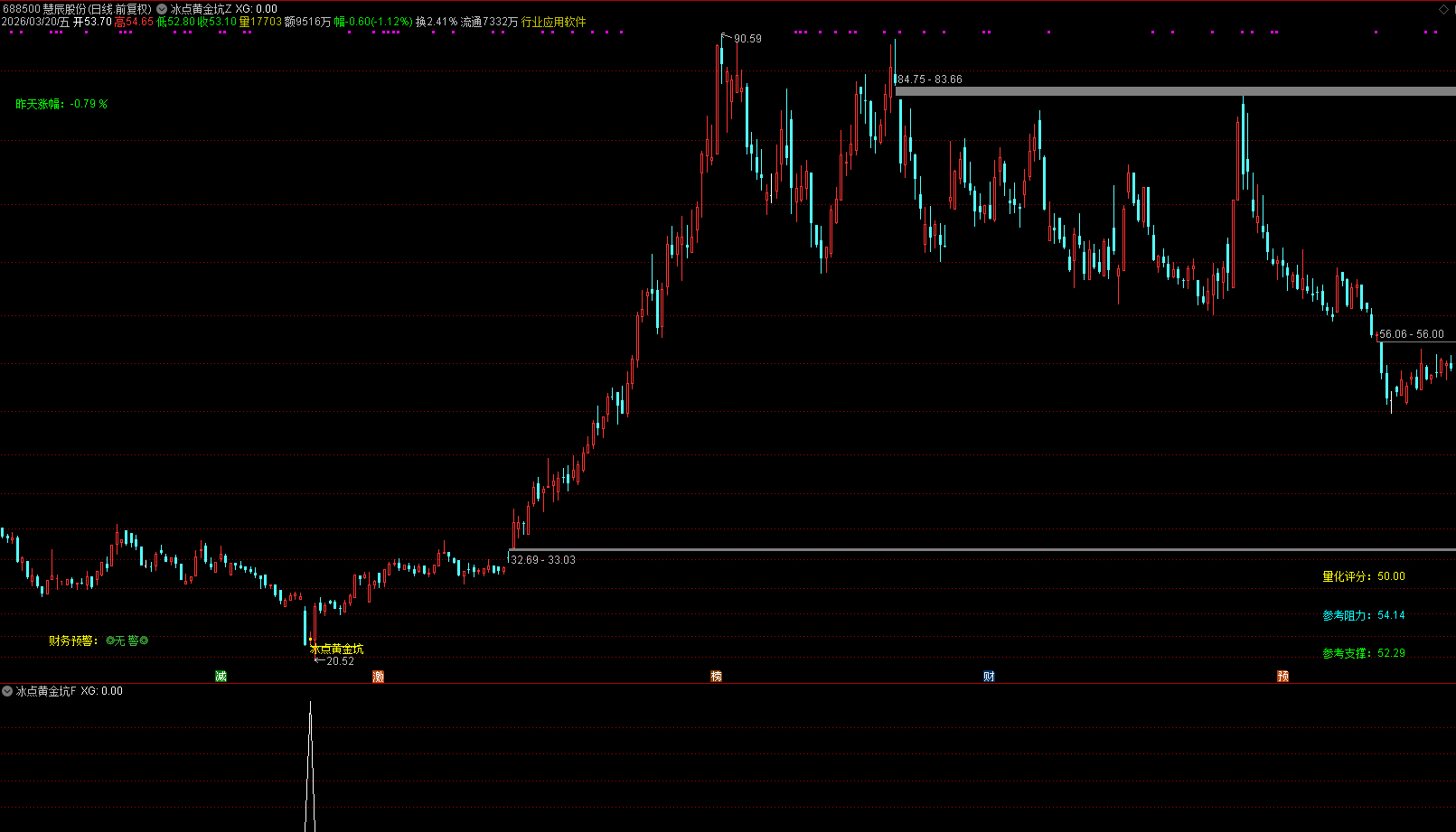Click the float shares 流通7332万
1456x832 pixels.
click(x=489, y=22)
